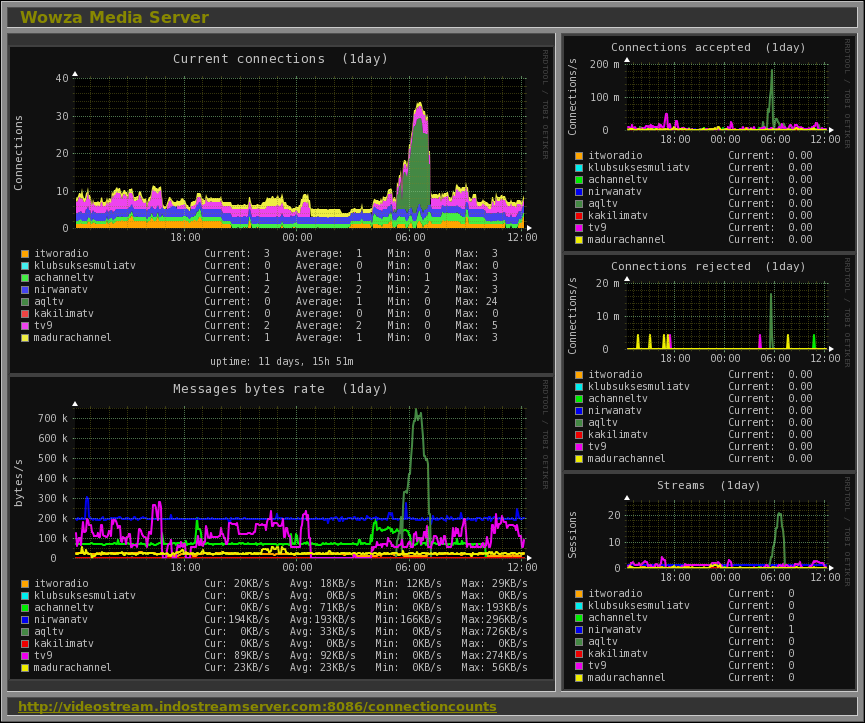Click the uptime 11 days text
The width and height of the screenshot is (865, 723).
pyautogui.click(x=281, y=361)
